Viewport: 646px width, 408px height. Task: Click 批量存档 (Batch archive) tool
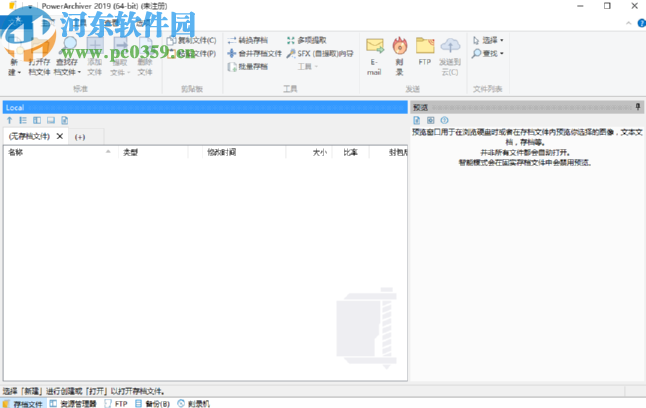click(x=248, y=67)
